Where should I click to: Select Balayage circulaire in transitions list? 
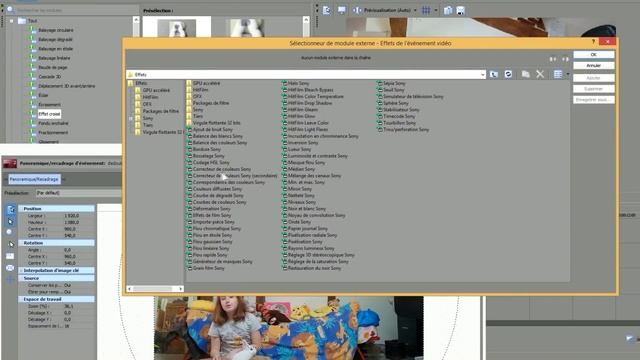tap(56, 30)
